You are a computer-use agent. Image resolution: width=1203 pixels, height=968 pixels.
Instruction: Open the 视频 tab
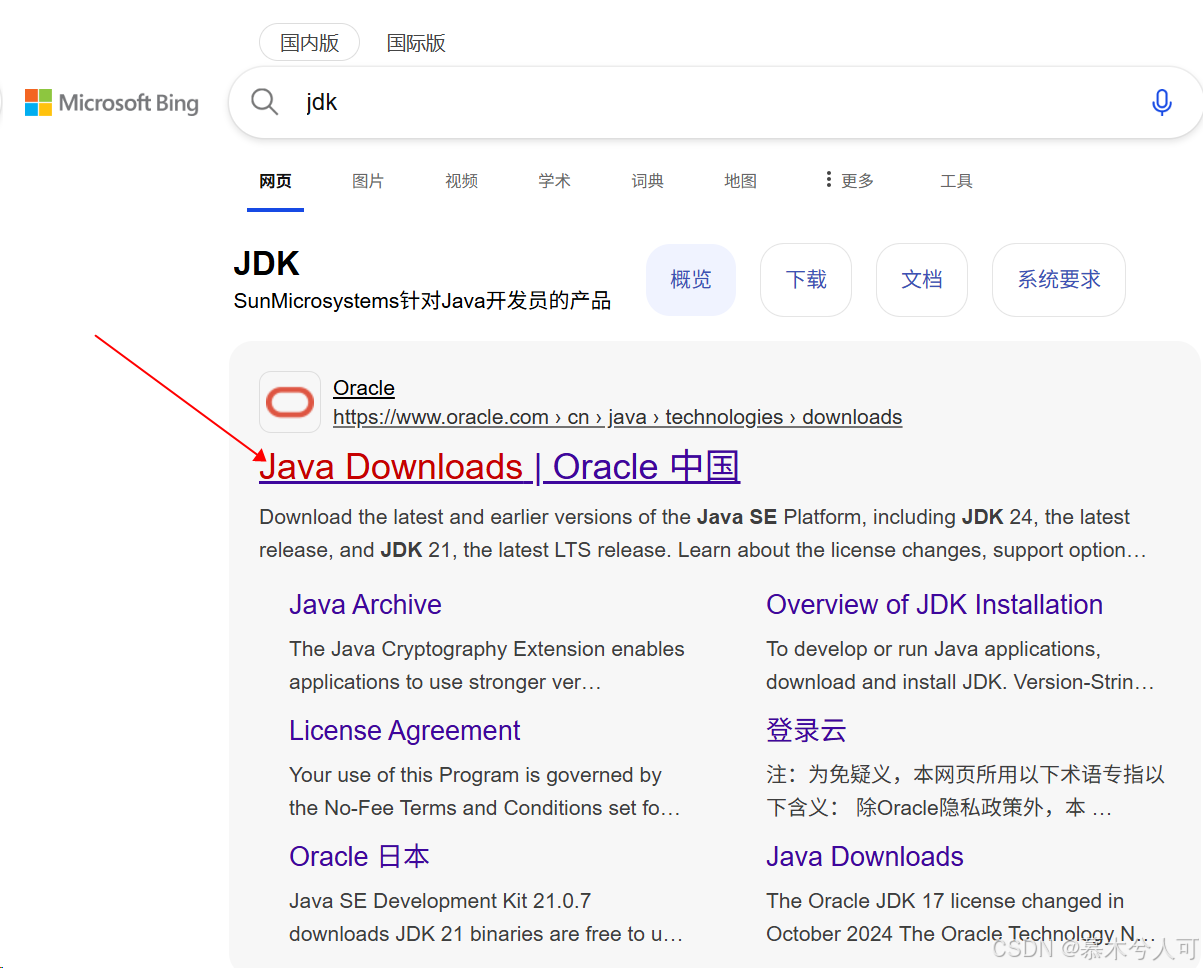(461, 181)
